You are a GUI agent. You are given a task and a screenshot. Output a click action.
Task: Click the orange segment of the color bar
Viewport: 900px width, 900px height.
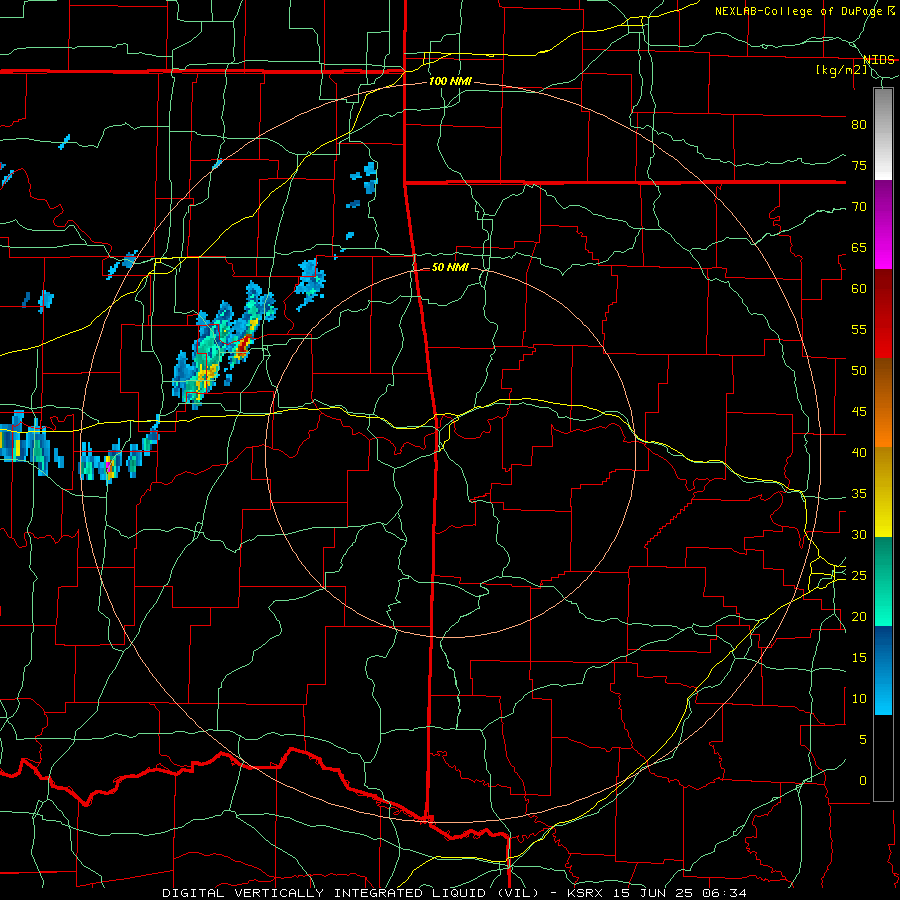[883, 403]
